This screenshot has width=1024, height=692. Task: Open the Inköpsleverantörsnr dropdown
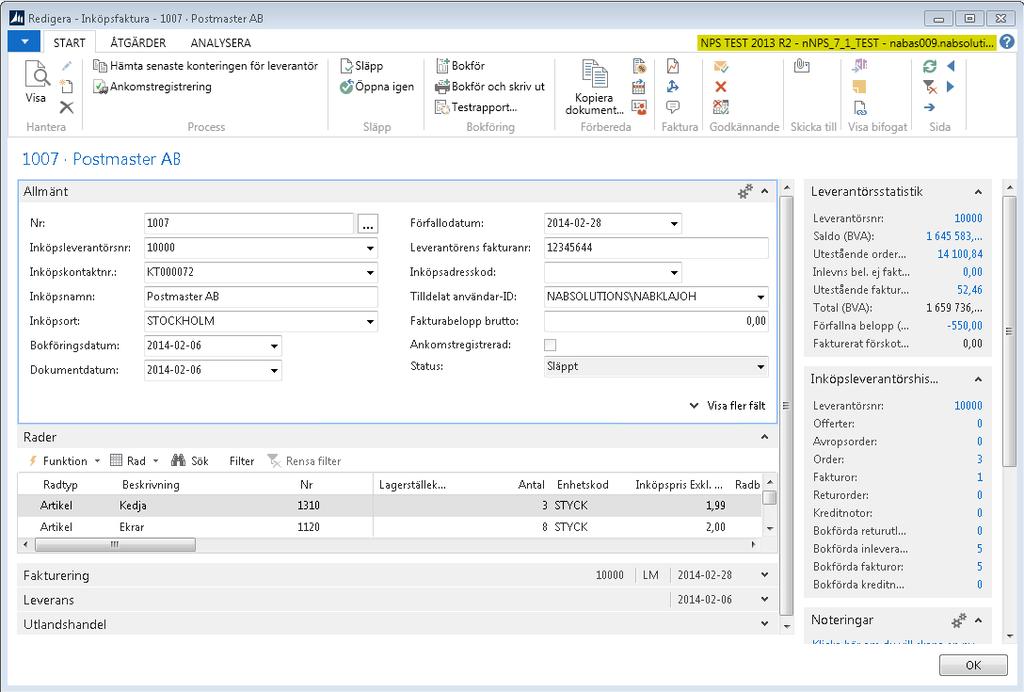[x=370, y=248]
